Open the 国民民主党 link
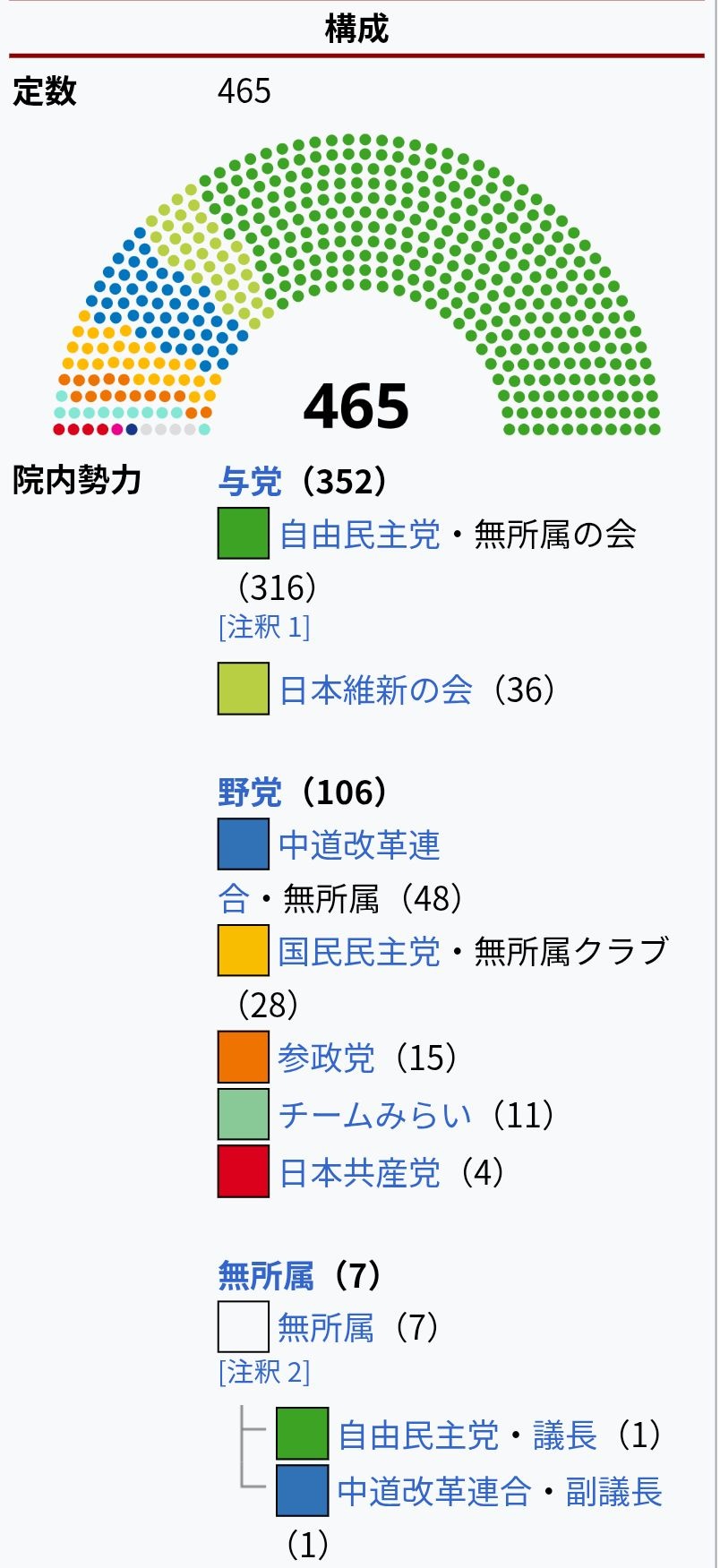720x1568 pixels. (x=360, y=951)
